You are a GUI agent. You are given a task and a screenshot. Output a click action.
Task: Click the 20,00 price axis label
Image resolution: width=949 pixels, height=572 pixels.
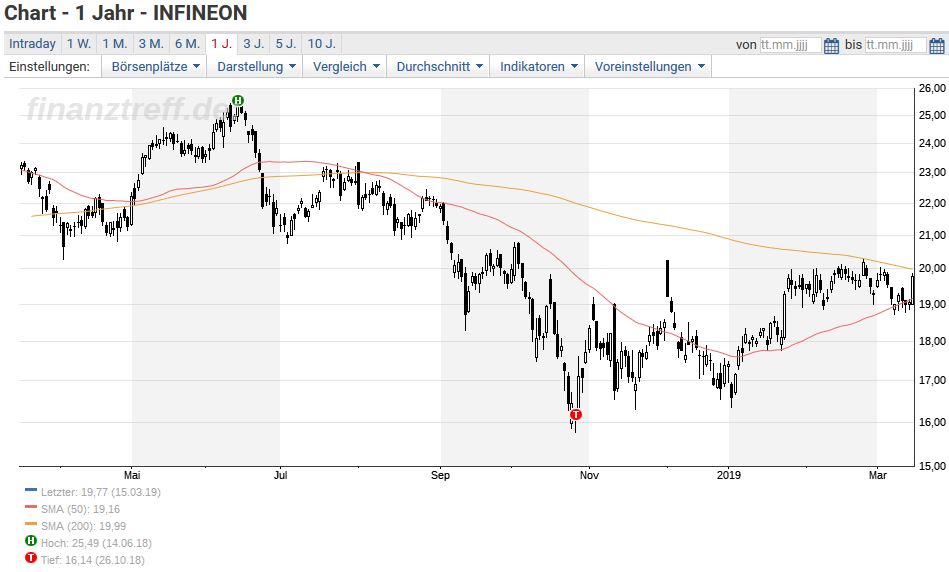point(932,268)
